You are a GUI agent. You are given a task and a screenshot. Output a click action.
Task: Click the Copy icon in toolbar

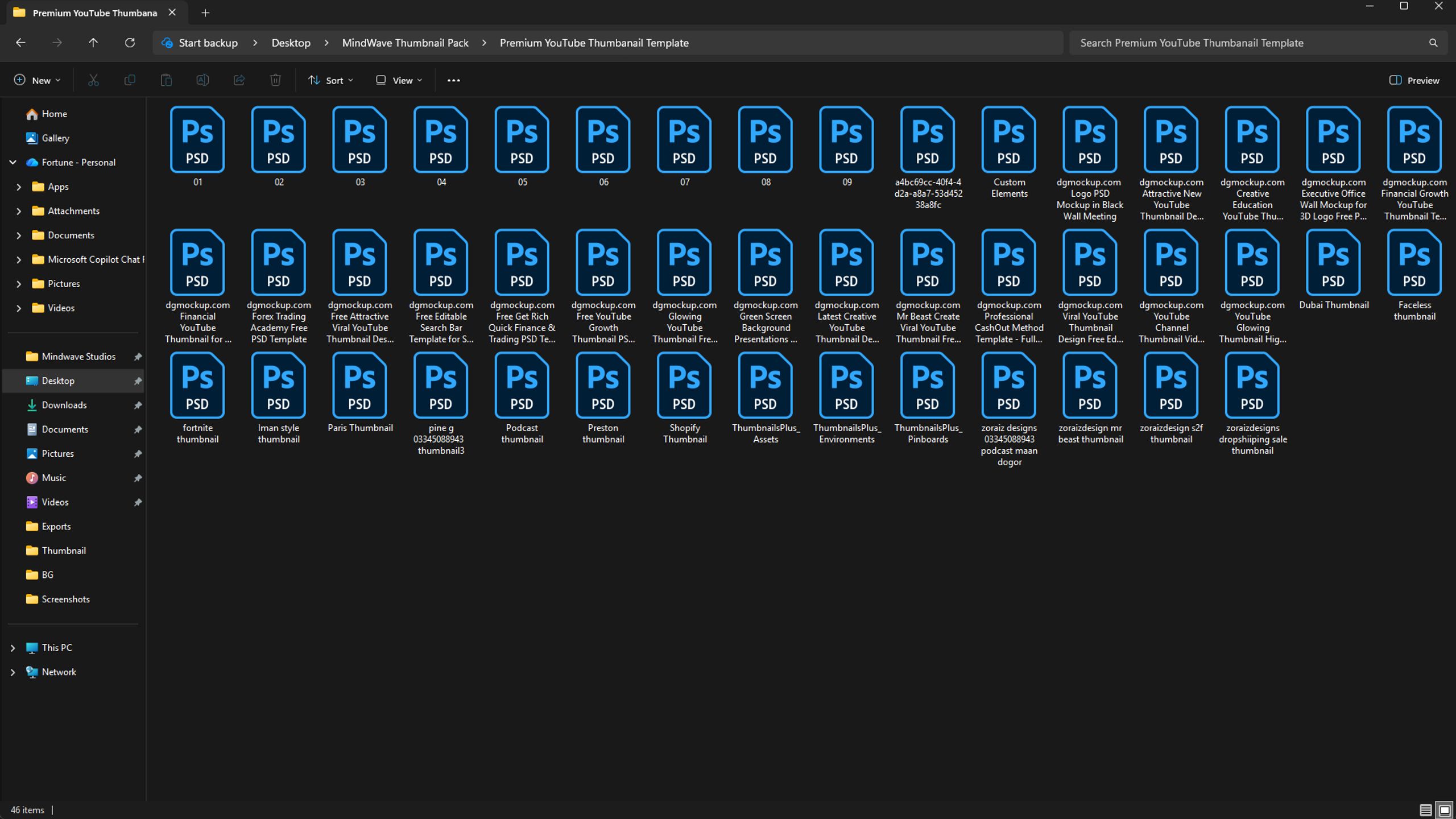click(x=130, y=80)
